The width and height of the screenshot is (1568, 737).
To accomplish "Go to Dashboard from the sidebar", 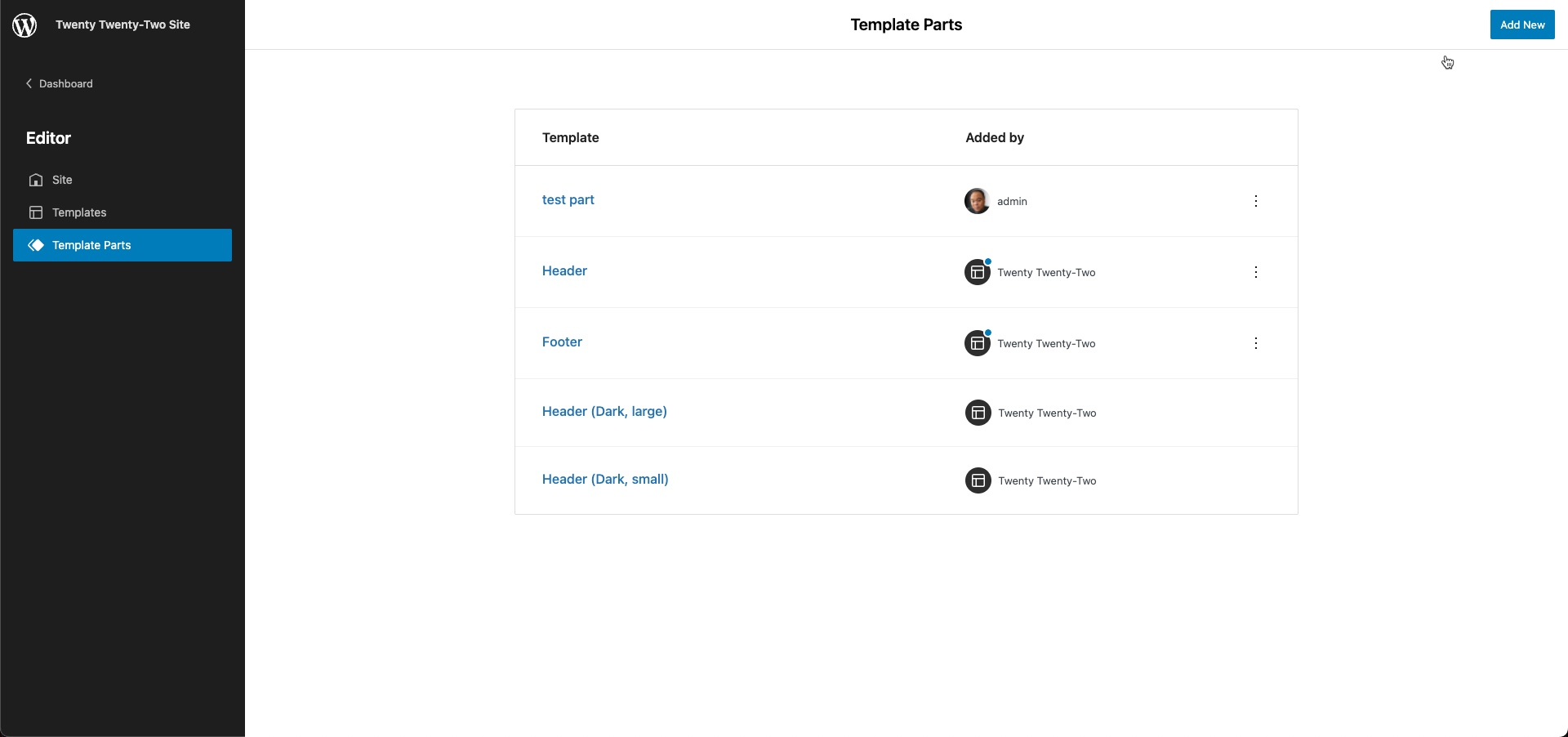I will tap(65, 83).
